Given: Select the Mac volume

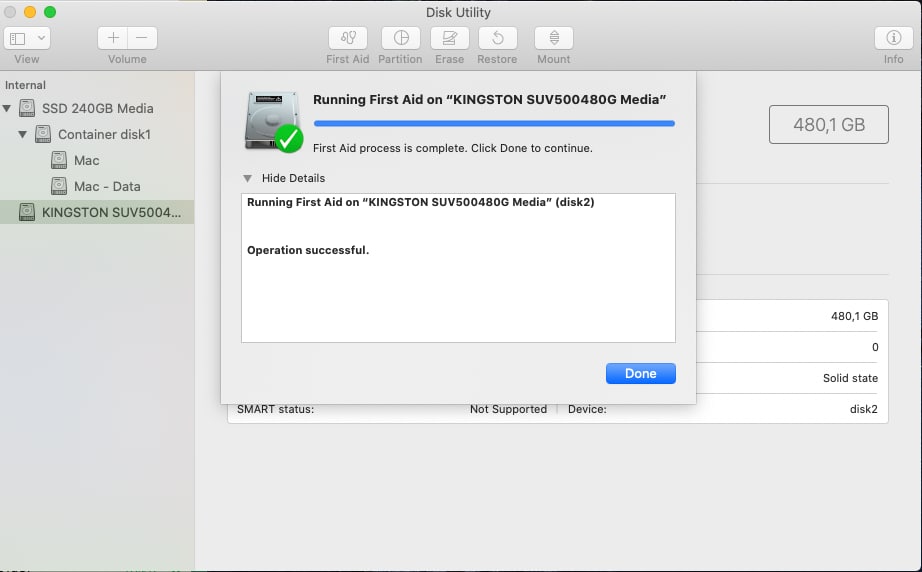Looking at the screenshot, I should (x=97, y=160).
